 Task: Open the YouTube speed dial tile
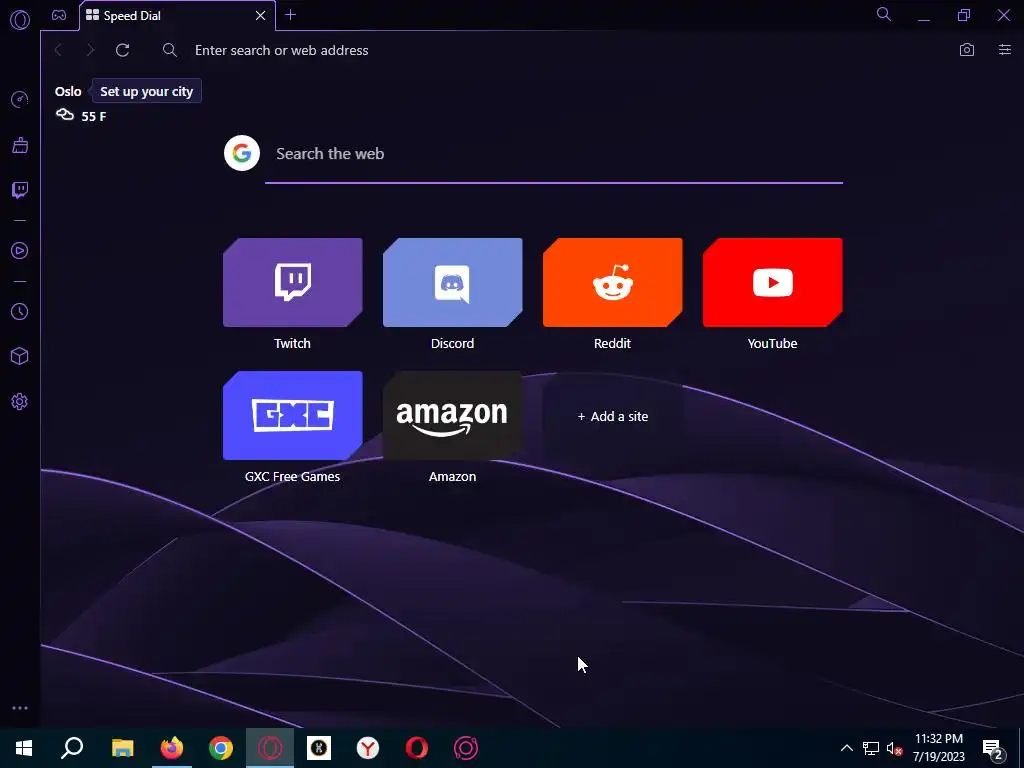(x=773, y=282)
